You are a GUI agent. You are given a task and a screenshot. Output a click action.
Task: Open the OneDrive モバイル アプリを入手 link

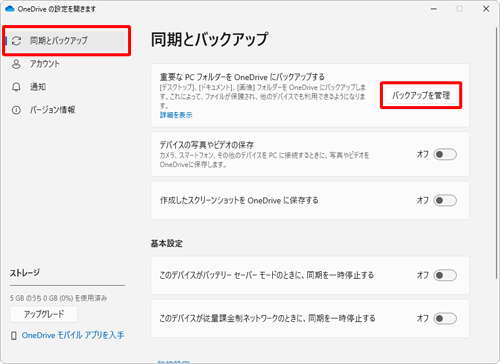73,335
